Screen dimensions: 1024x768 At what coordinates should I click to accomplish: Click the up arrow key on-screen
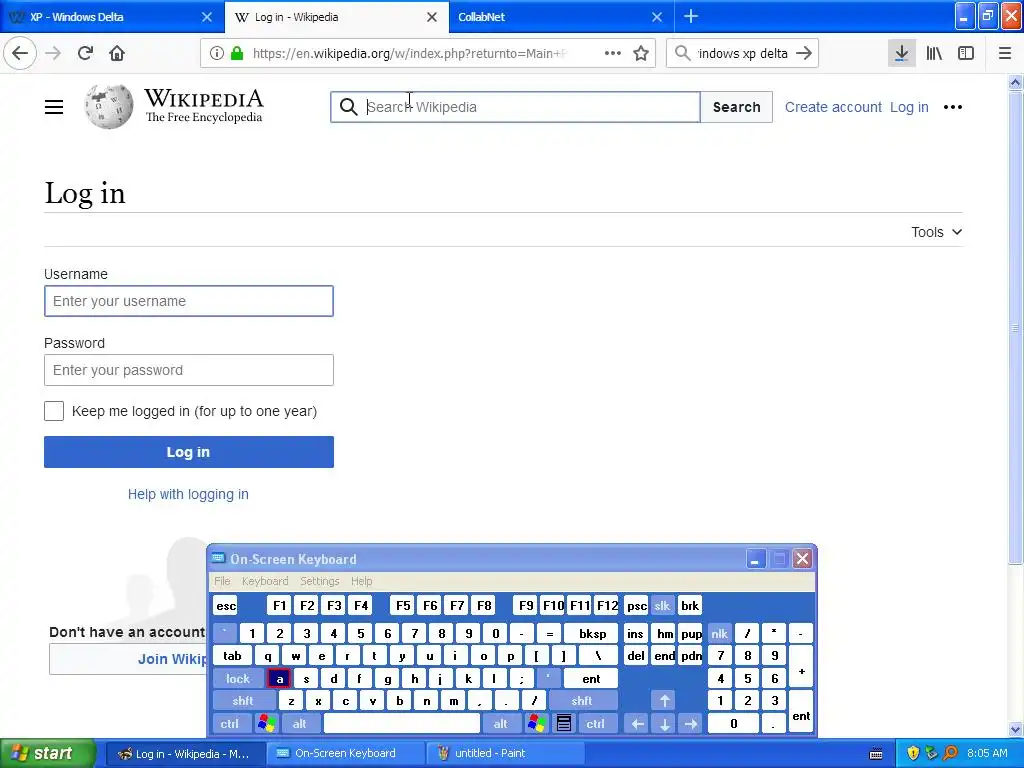[664, 701]
